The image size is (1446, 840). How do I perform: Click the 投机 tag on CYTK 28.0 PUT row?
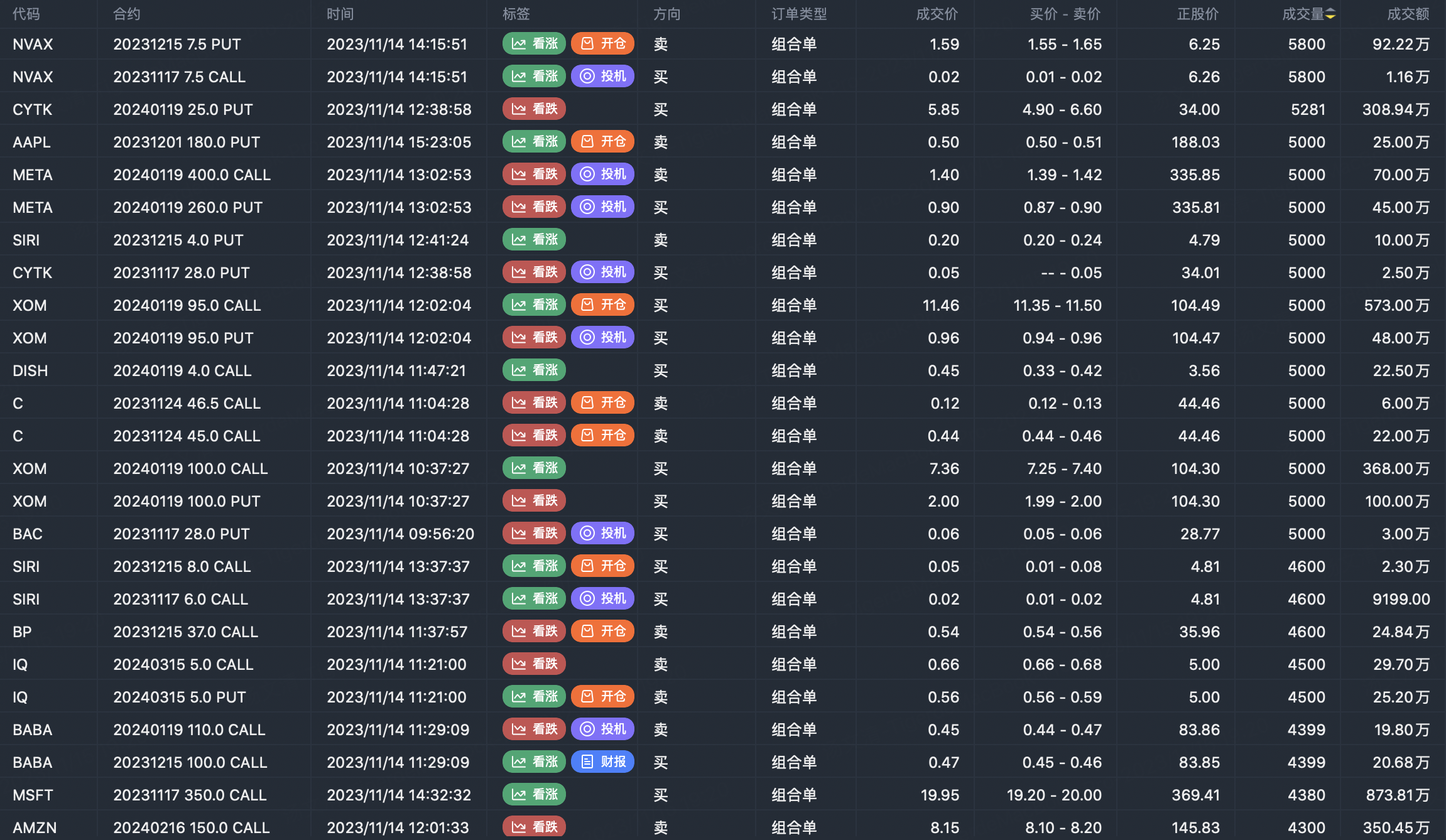click(x=603, y=272)
